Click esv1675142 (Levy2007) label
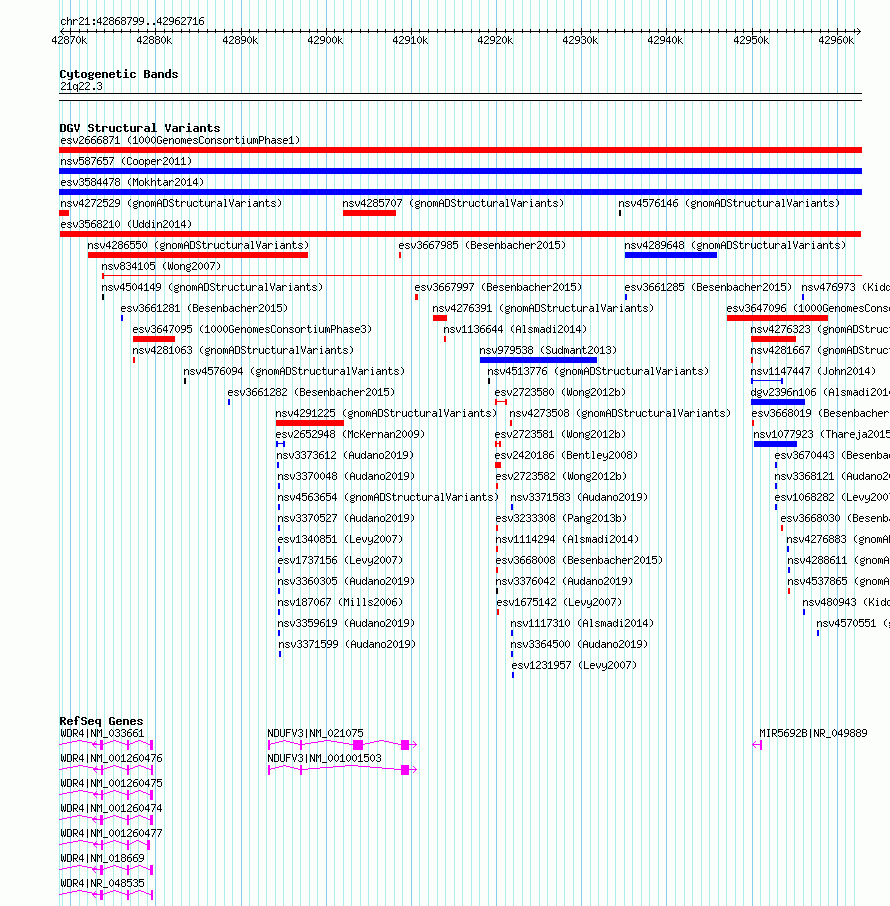This screenshot has width=890, height=906. tap(559, 602)
